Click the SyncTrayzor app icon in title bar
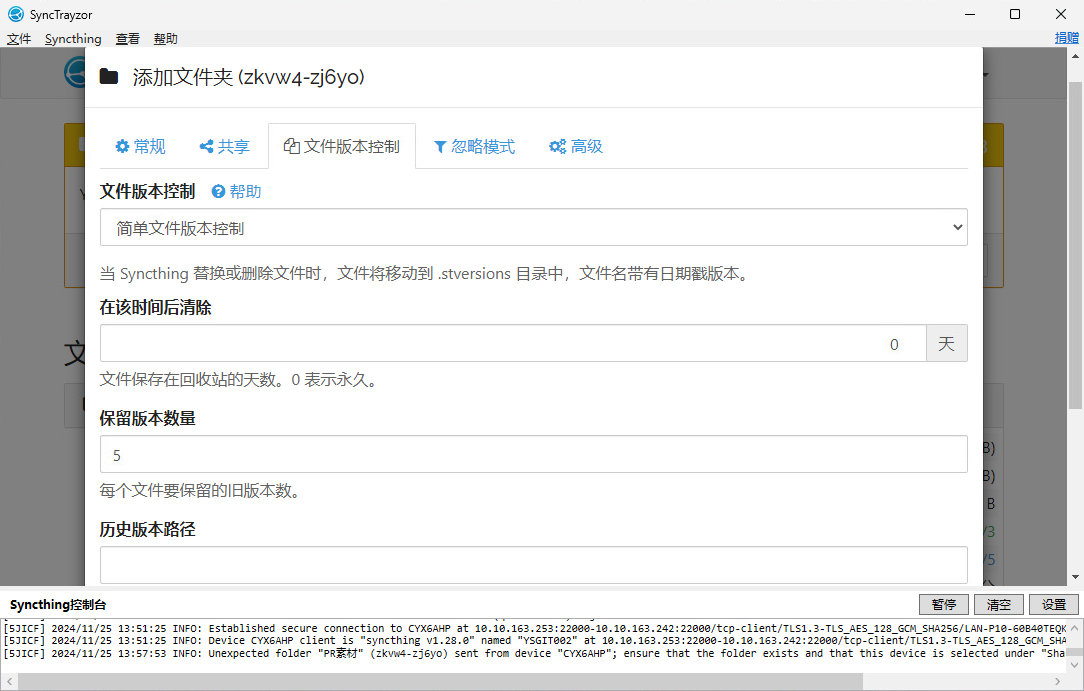 pos(15,14)
